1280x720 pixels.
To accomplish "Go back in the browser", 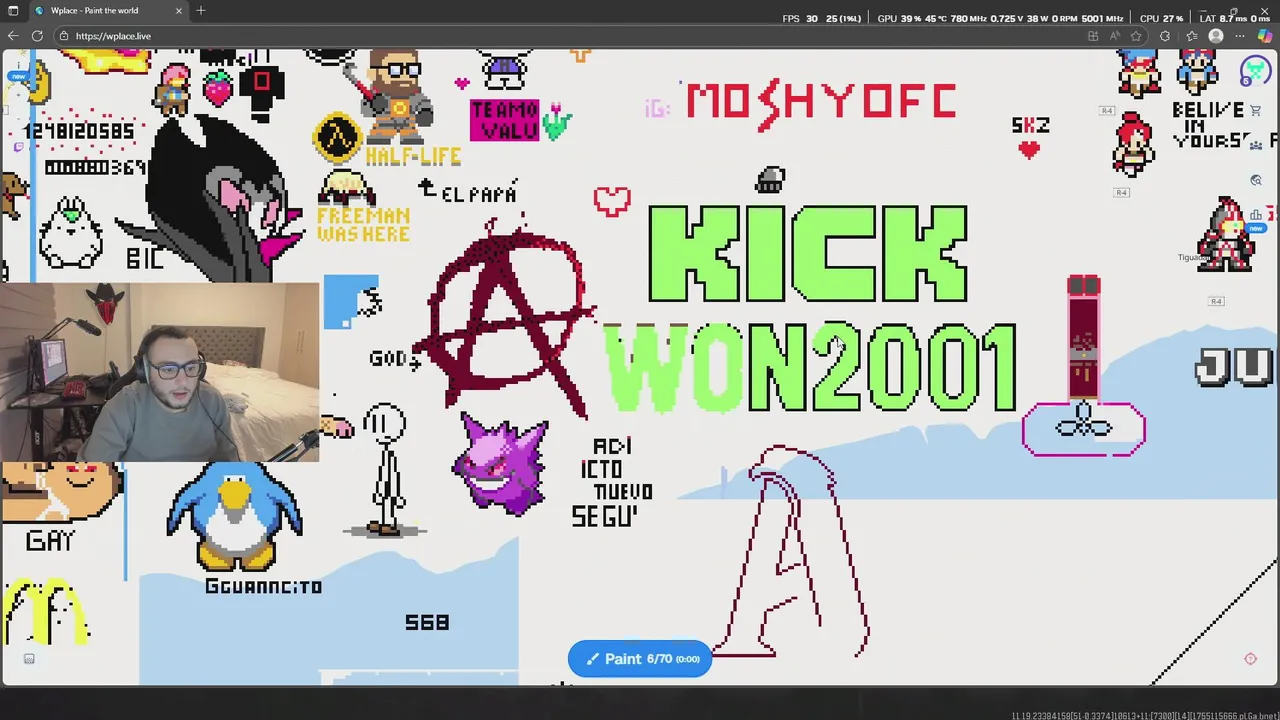I will click(x=13, y=36).
